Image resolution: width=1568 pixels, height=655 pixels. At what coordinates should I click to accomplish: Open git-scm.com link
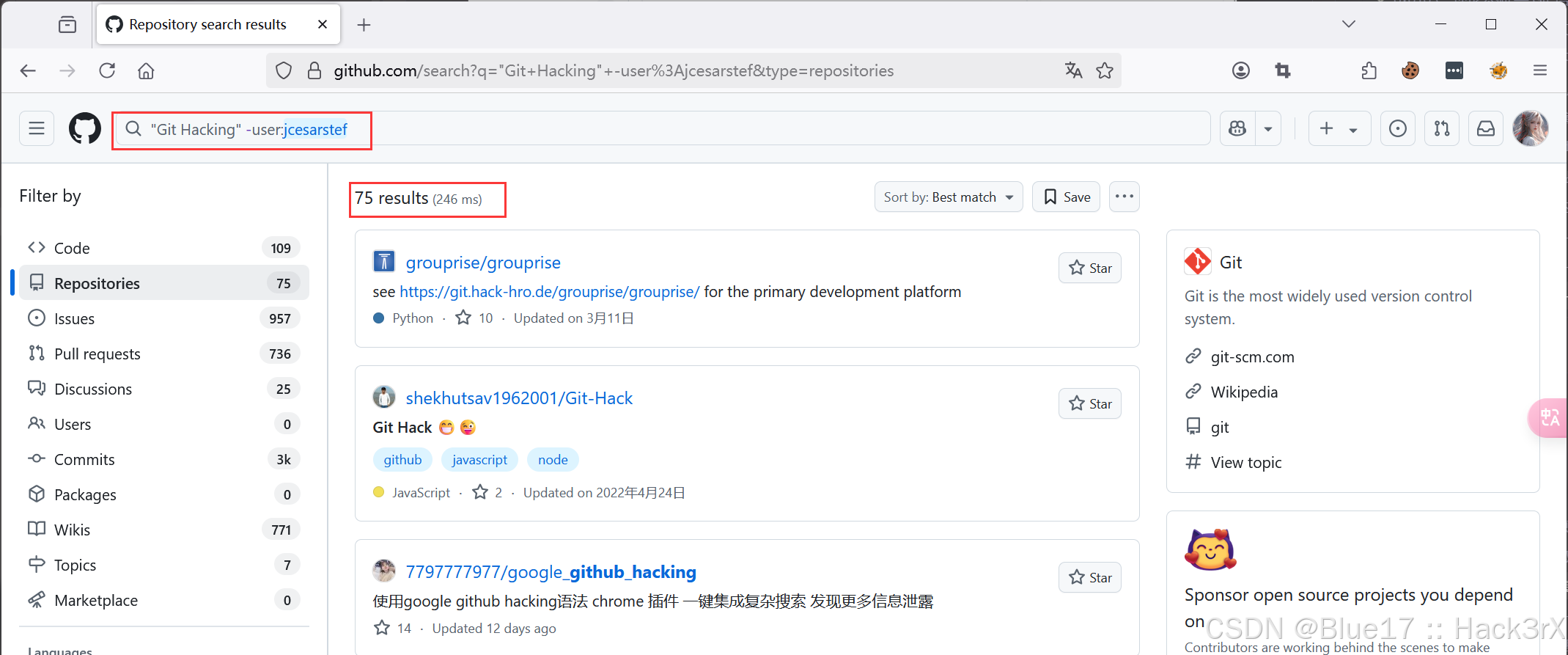1252,357
